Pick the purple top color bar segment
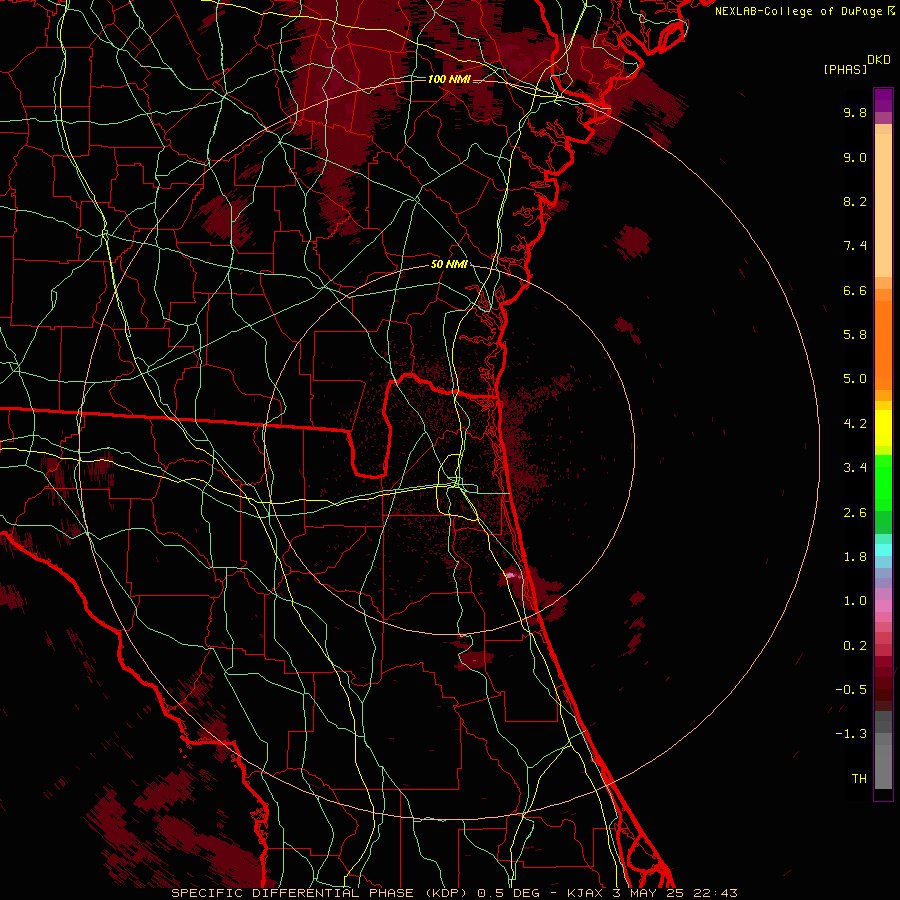Screen dimensions: 900x900 (883, 100)
